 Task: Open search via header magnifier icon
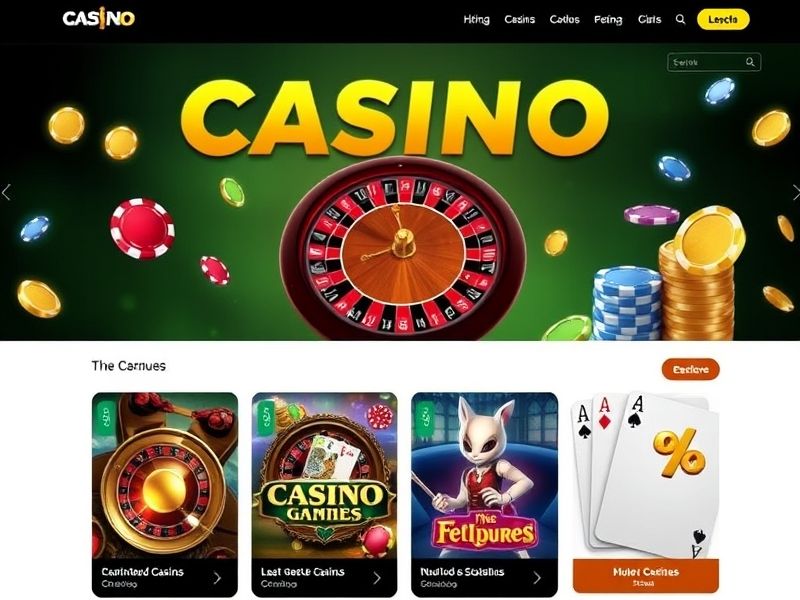coord(680,19)
